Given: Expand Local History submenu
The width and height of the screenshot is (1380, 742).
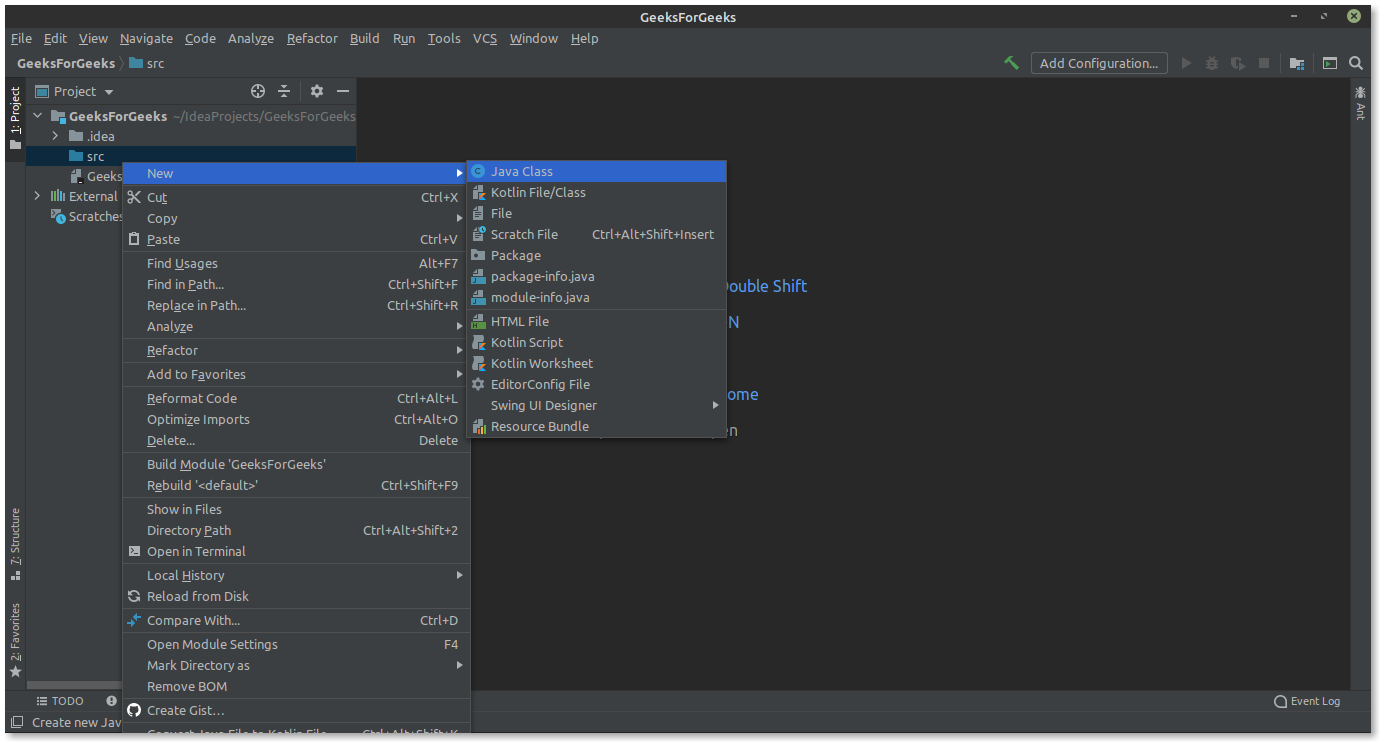Looking at the screenshot, I should coord(296,575).
